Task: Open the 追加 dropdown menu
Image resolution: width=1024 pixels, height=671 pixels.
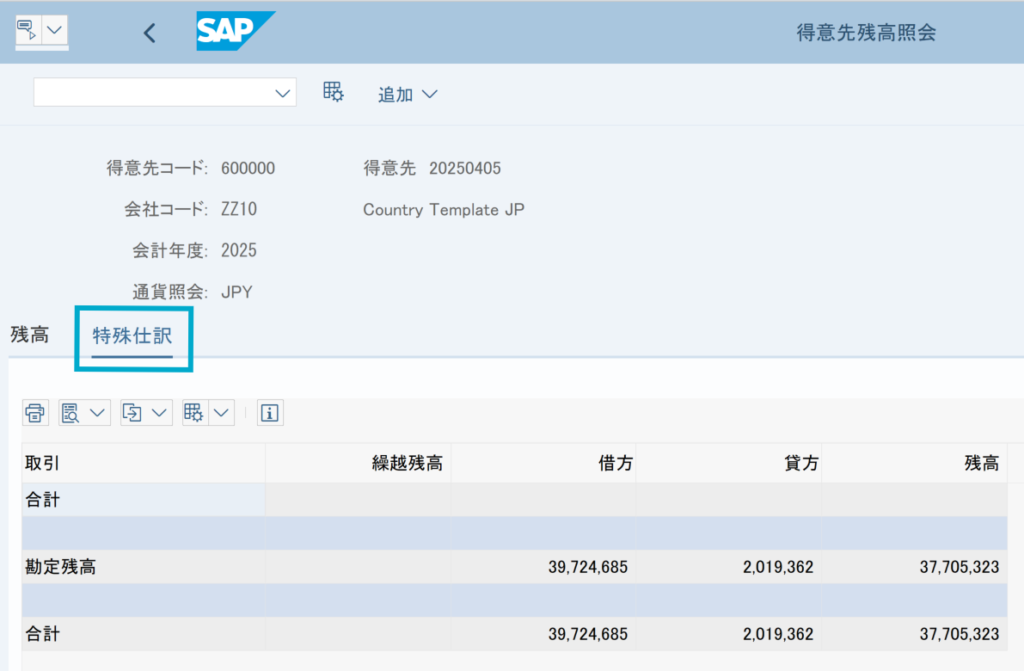Action: click(x=407, y=94)
